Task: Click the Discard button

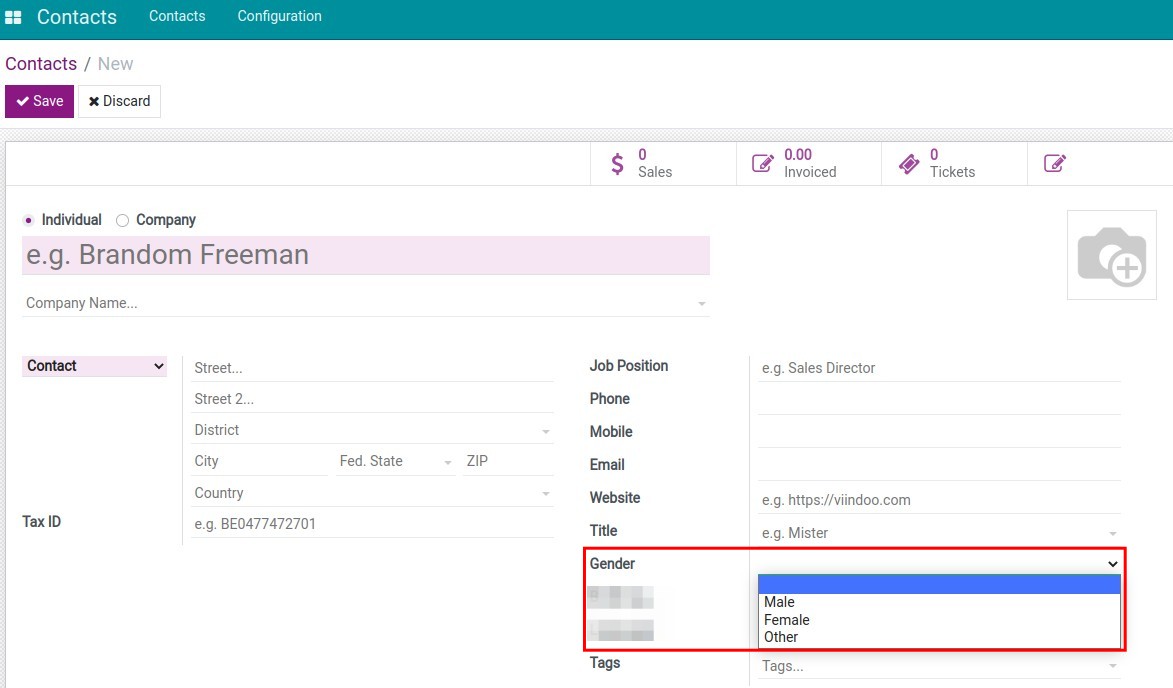Action: click(x=119, y=101)
